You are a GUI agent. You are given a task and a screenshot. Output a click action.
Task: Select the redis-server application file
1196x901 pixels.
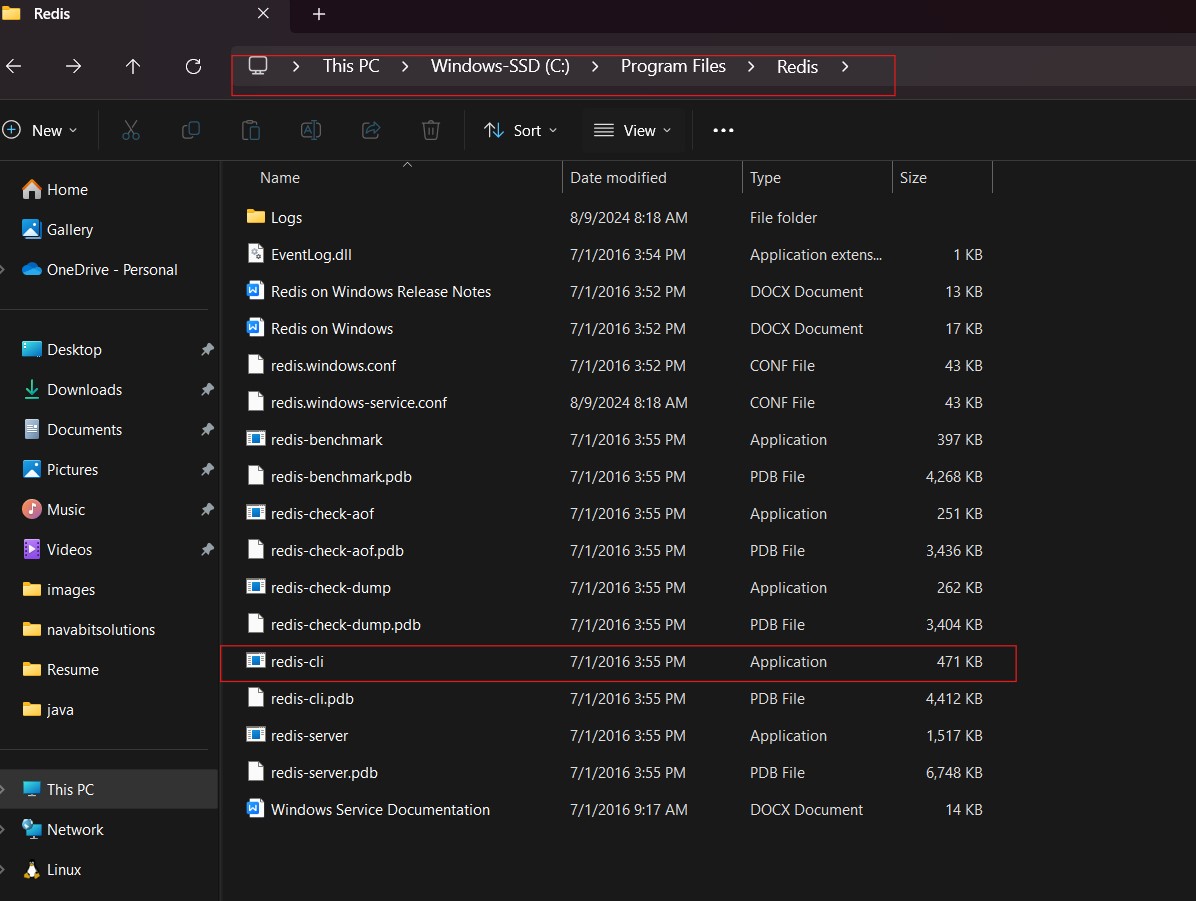(x=309, y=736)
